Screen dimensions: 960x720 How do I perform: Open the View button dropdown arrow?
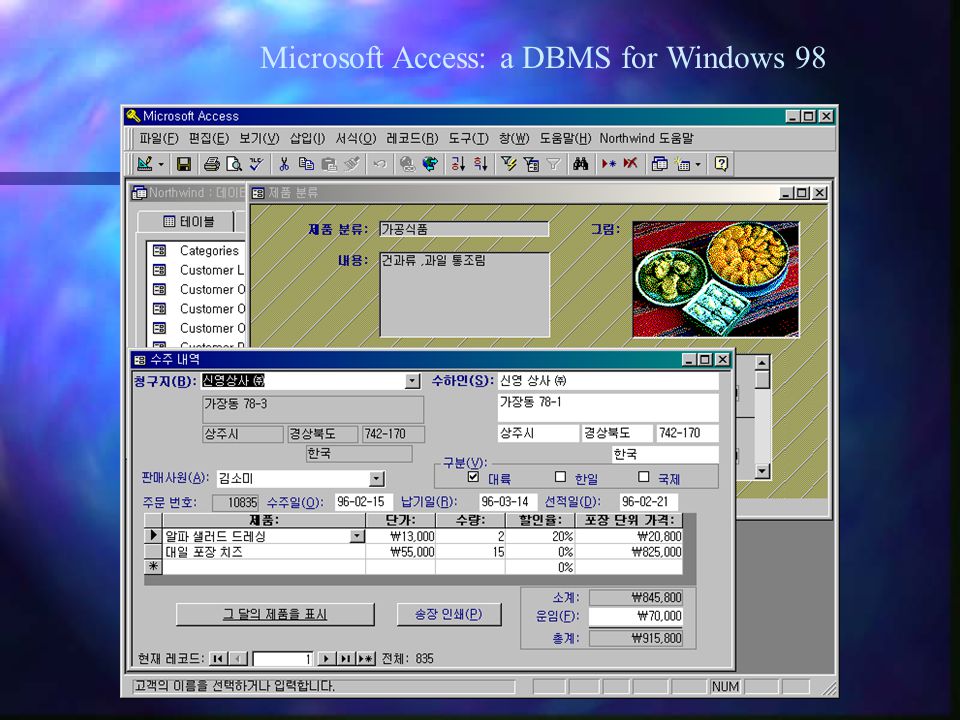click(161, 164)
